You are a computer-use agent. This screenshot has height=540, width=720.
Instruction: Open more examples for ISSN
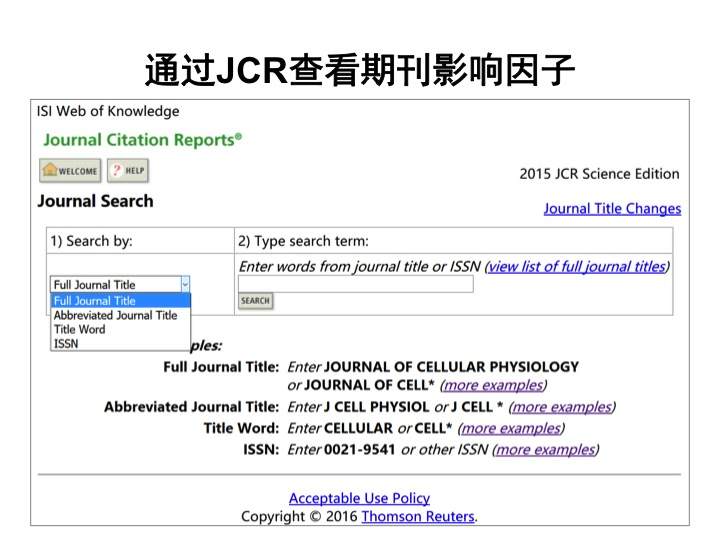tap(546, 450)
